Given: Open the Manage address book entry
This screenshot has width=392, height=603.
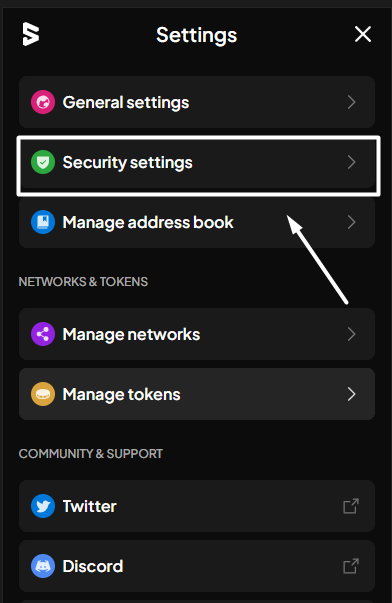Looking at the screenshot, I should (x=197, y=223).
